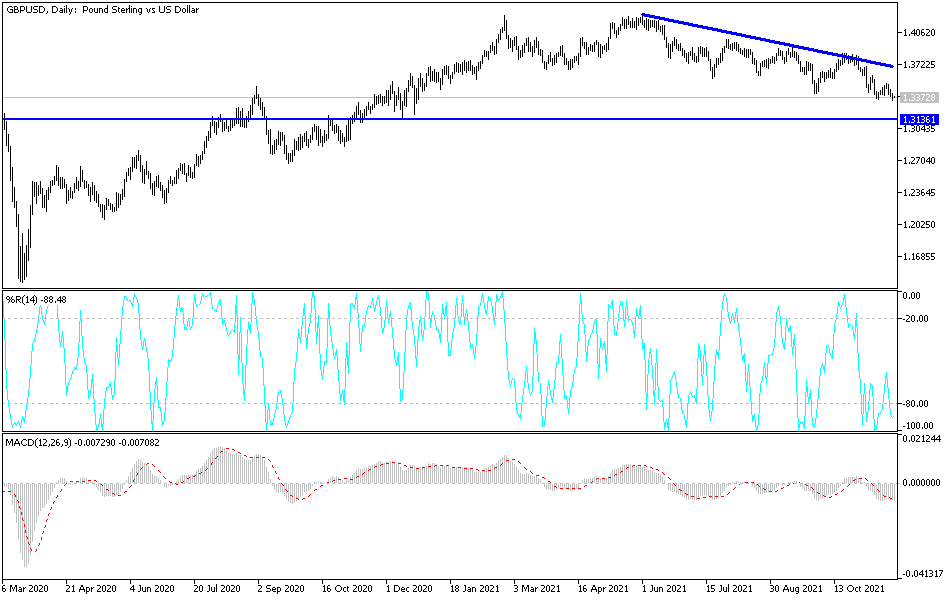Select the blue descending trendline
The width and height of the screenshot is (950, 600).
[770, 40]
